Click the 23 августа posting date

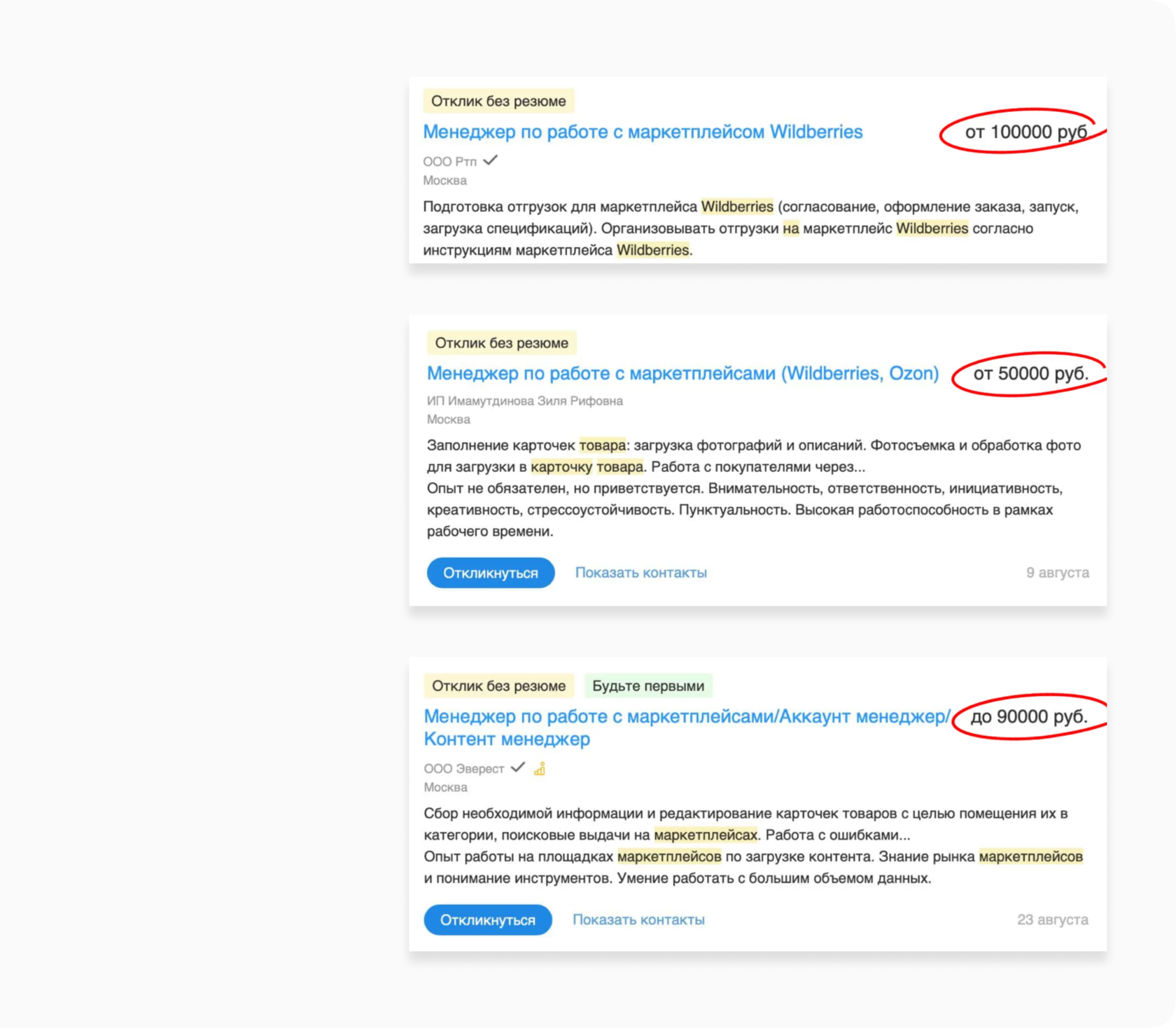[x=1052, y=919]
